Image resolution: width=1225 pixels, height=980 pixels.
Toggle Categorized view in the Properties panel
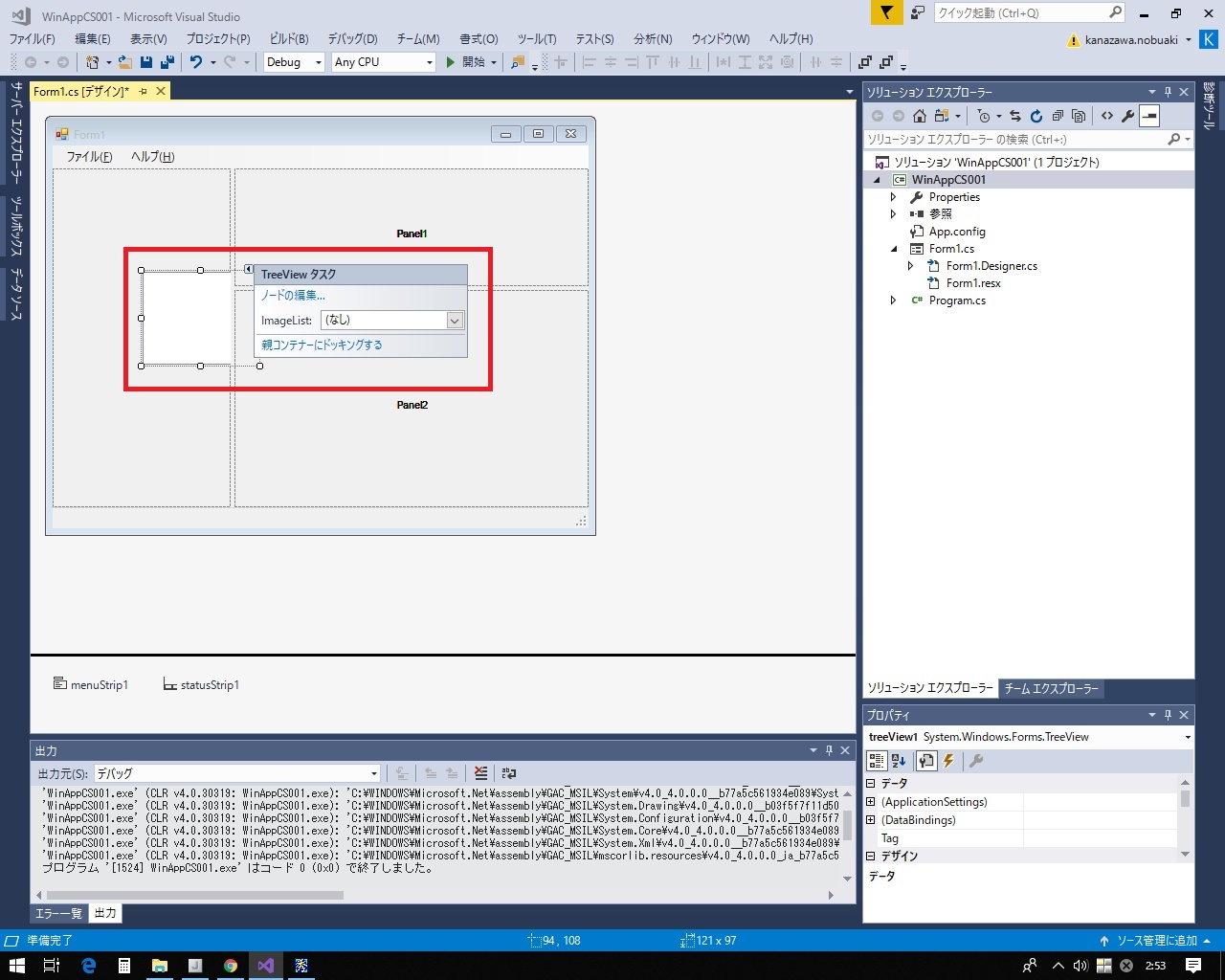pos(876,761)
